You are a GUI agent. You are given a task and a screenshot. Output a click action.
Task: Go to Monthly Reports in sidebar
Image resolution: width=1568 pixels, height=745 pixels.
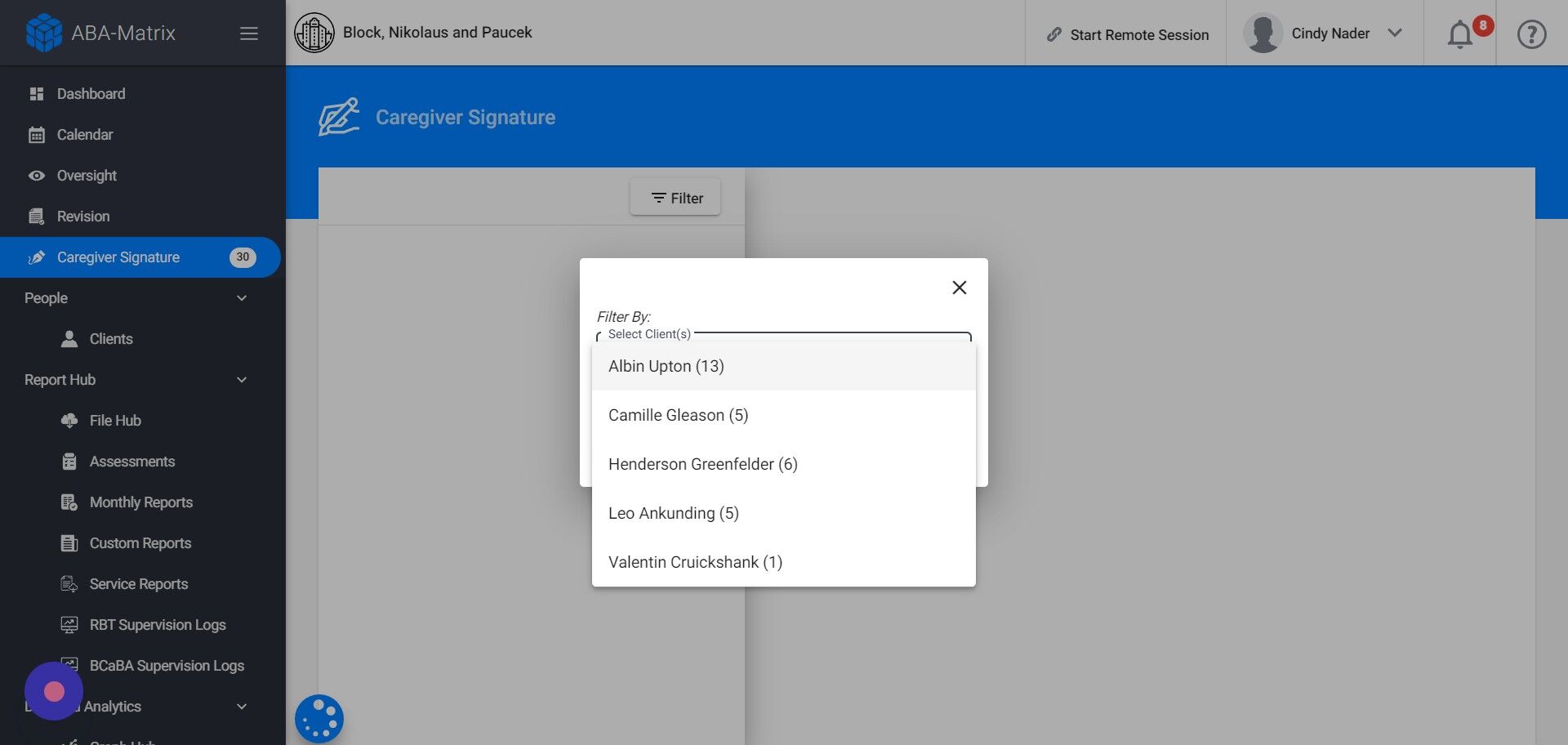click(x=140, y=502)
